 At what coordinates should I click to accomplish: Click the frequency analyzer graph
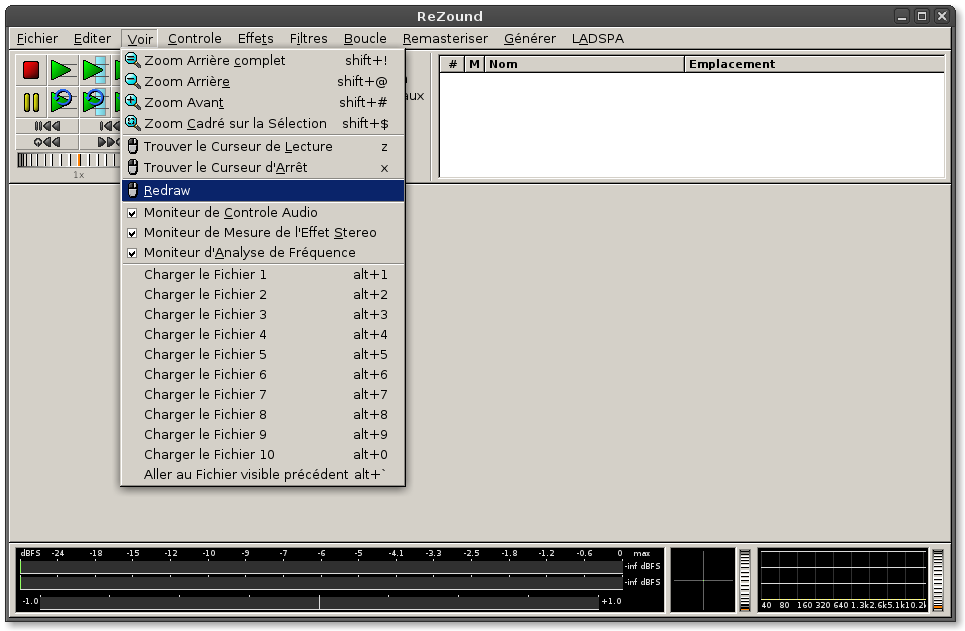(843, 580)
